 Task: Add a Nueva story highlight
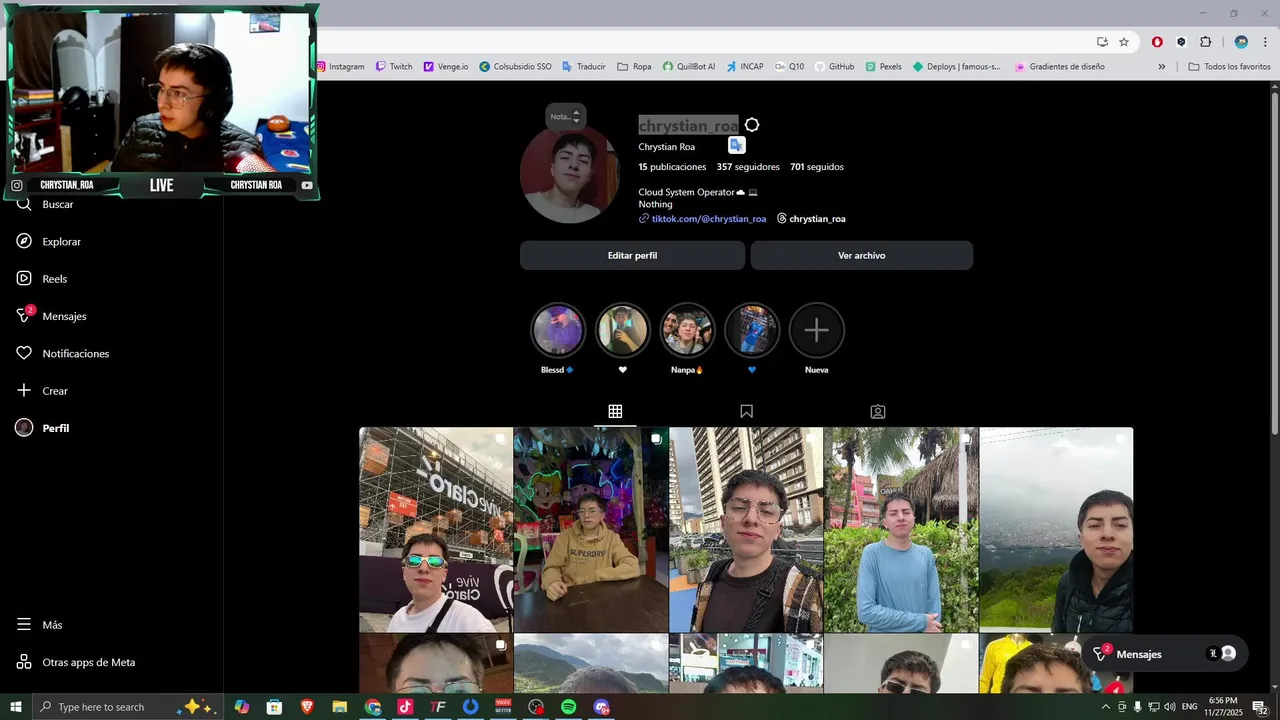pyautogui.click(x=817, y=330)
